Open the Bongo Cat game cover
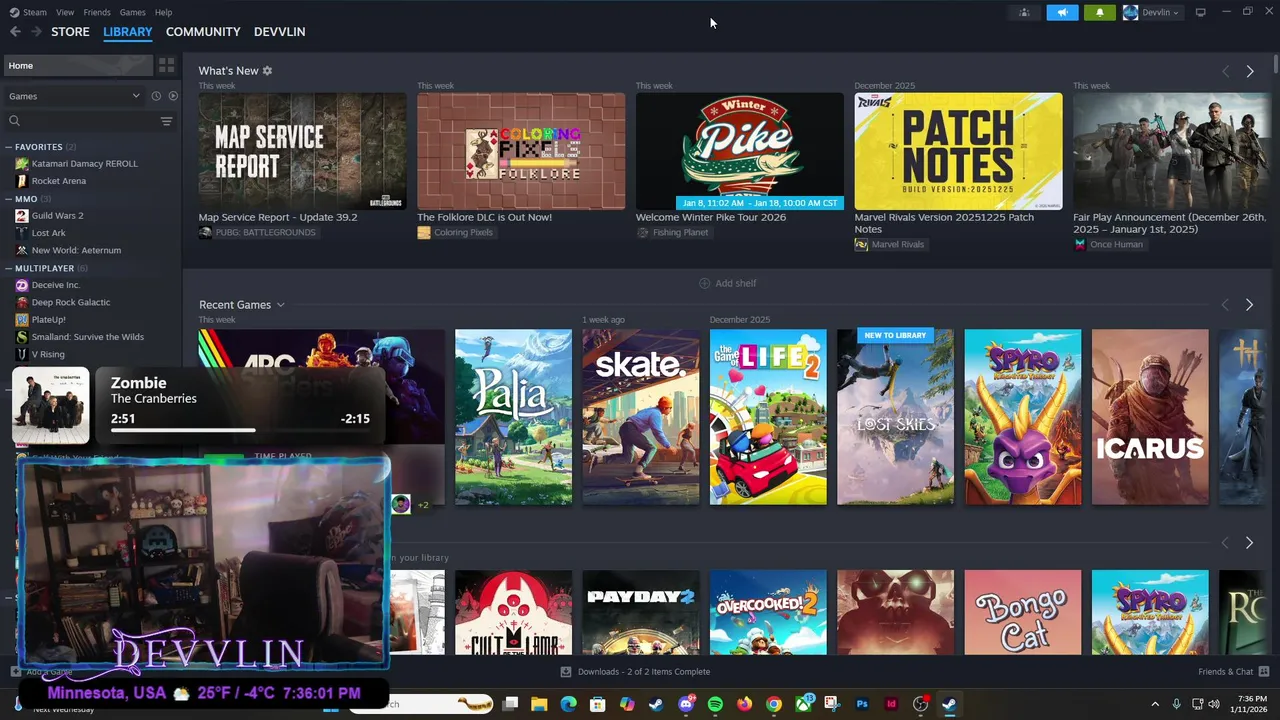The image size is (1280, 720). tap(1022, 612)
